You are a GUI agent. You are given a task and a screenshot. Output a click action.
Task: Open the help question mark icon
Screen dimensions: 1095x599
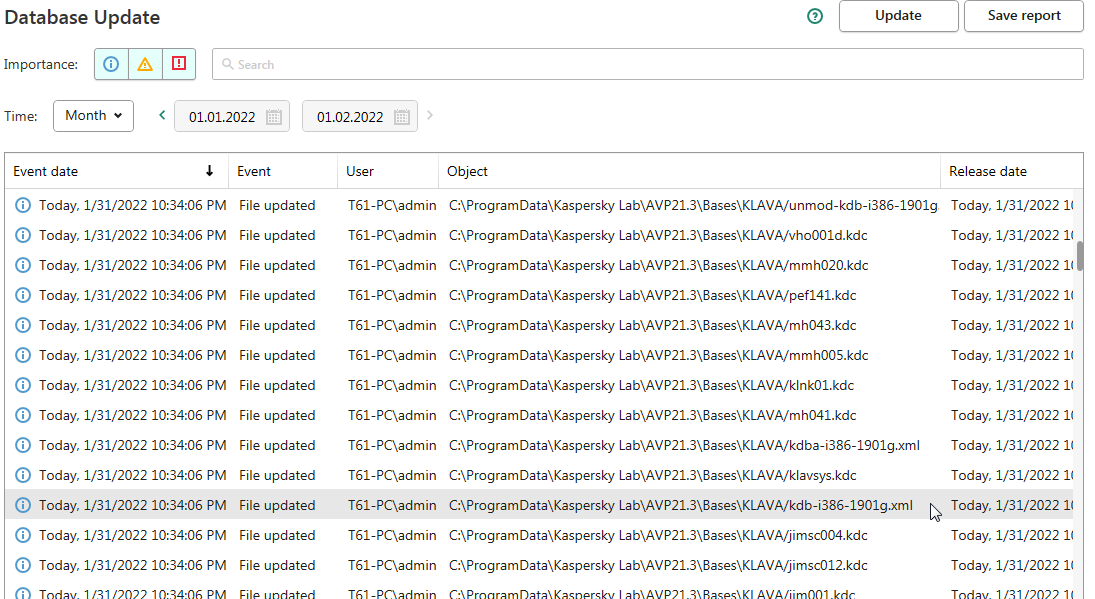tap(814, 16)
